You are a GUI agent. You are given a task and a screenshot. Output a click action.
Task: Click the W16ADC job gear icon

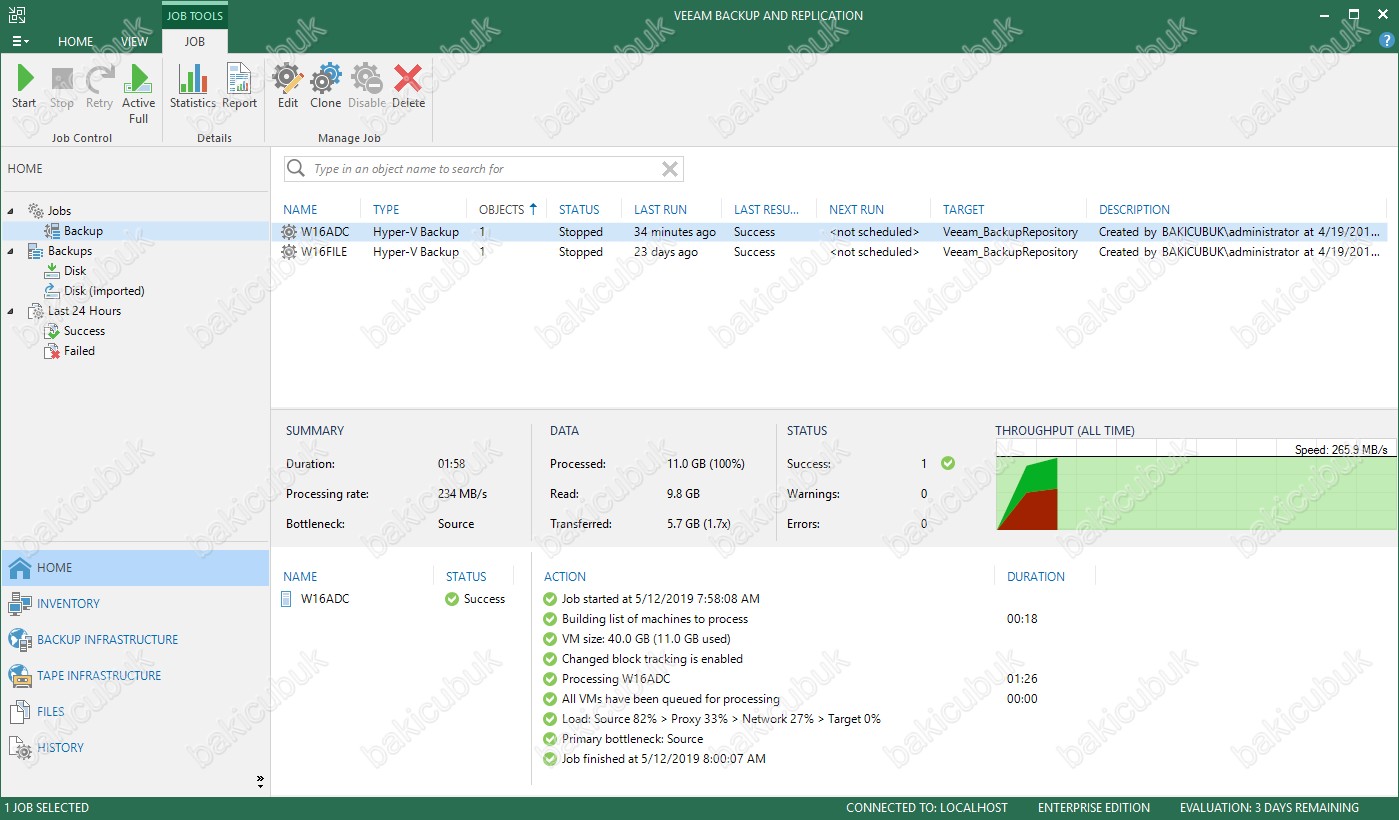[x=289, y=232]
